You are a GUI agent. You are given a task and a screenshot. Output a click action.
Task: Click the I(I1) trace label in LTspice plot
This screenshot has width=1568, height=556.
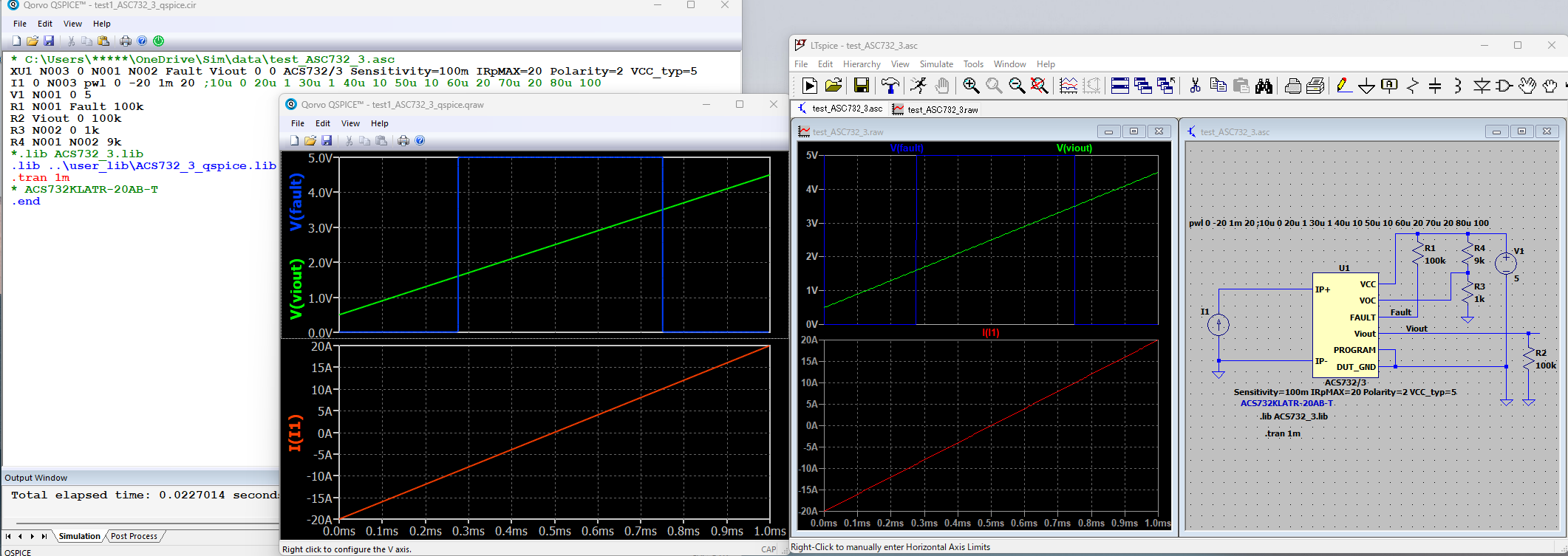[990, 333]
